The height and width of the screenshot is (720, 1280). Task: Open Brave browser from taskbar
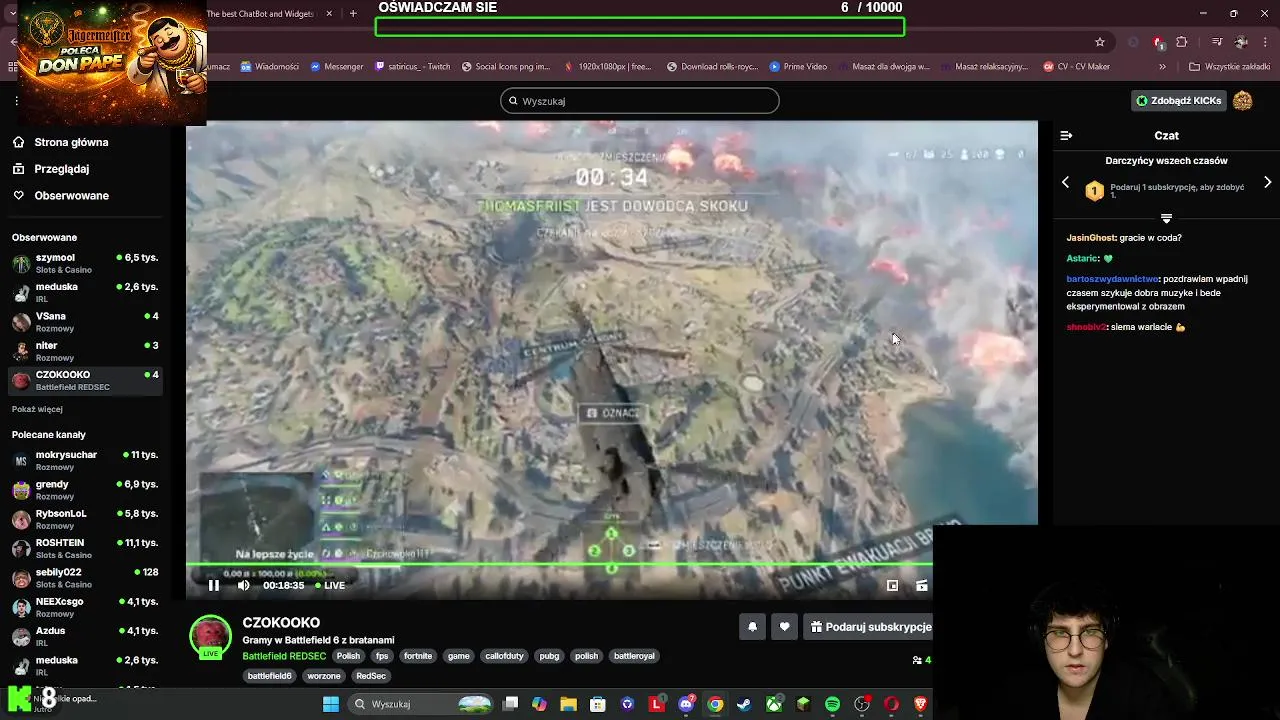(x=921, y=704)
